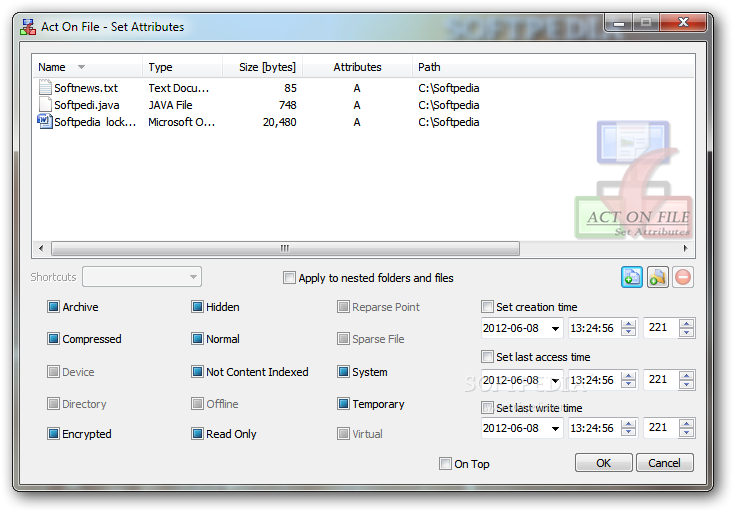This screenshot has width=734, height=512.
Task: Click the Cancel button
Action: coord(664,463)
